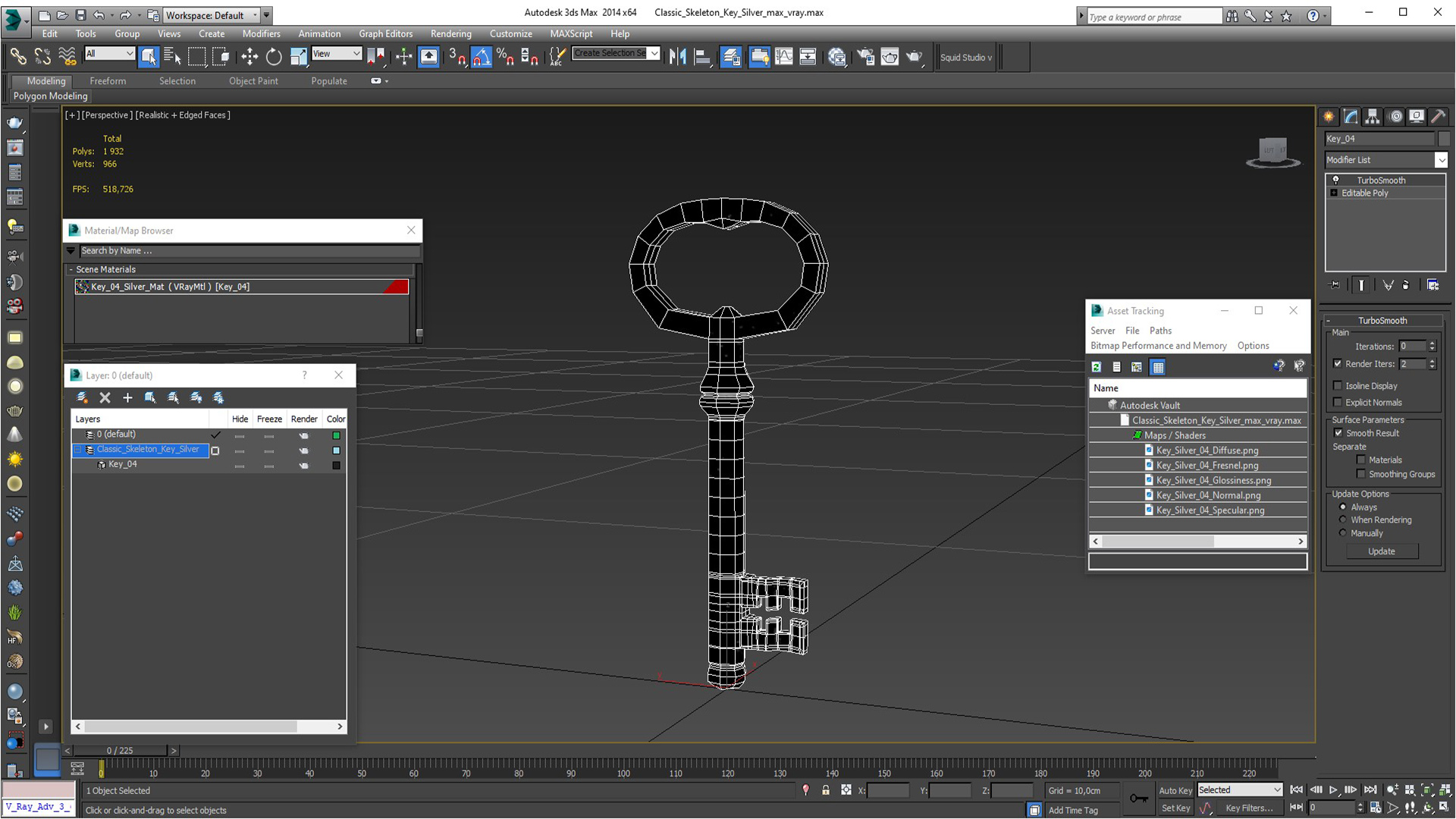Toggle the Angle Snap icon

pos(481,57)
